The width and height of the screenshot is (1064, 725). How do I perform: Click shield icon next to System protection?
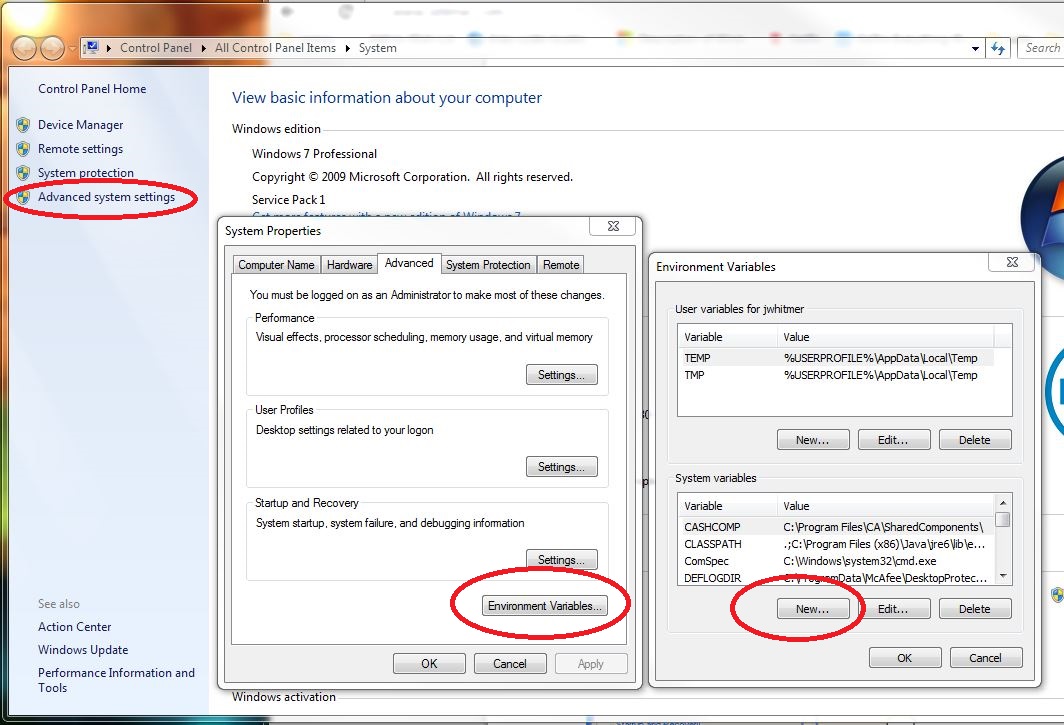coord(23,172)
